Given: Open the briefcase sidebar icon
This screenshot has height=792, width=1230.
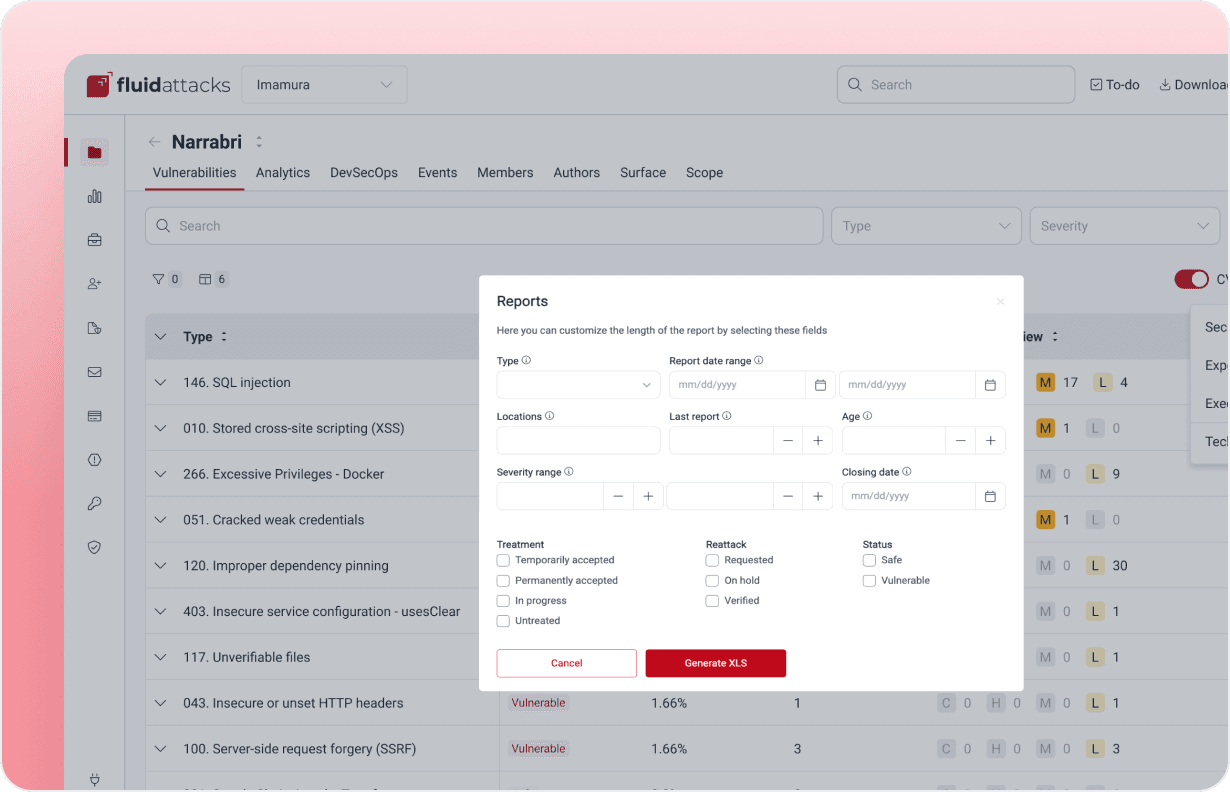Looking at the screenshot, I should click(x=95, y=240).
